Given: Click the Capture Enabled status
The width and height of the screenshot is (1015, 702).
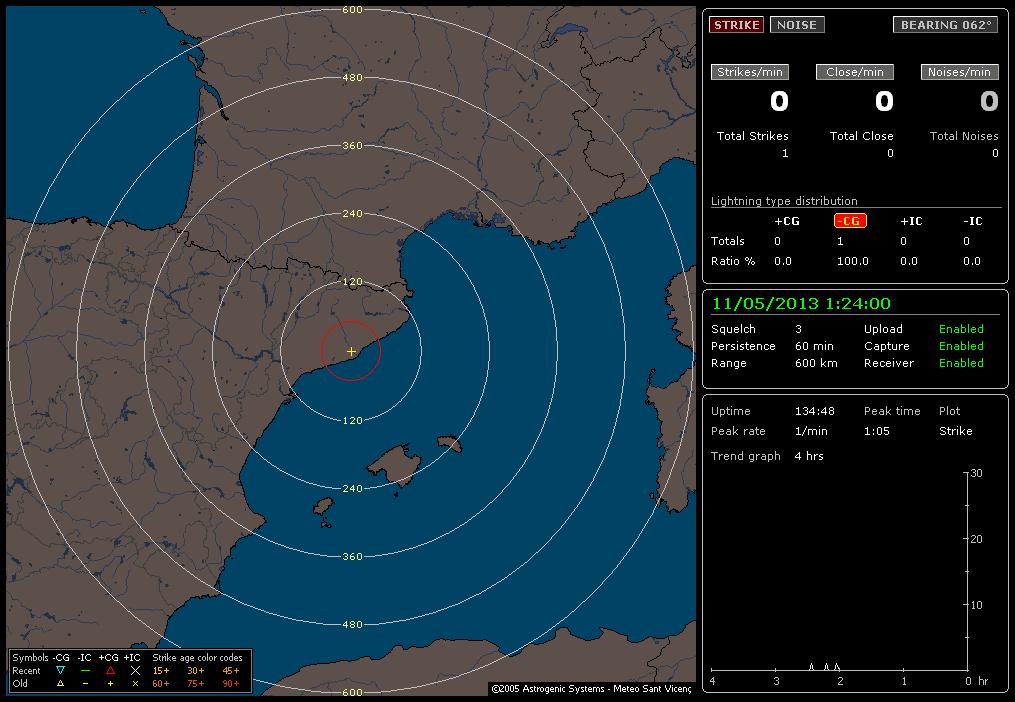Looking at the screenshot, I should pos(961,346).
